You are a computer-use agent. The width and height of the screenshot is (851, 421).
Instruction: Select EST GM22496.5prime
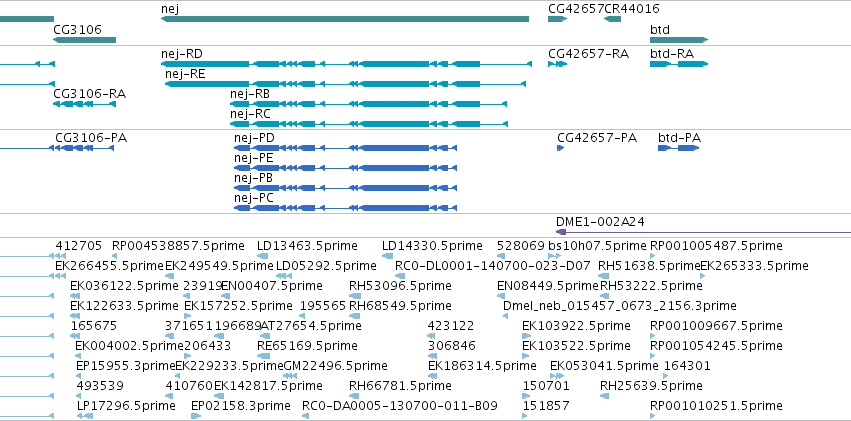click(x=336, y=366)
